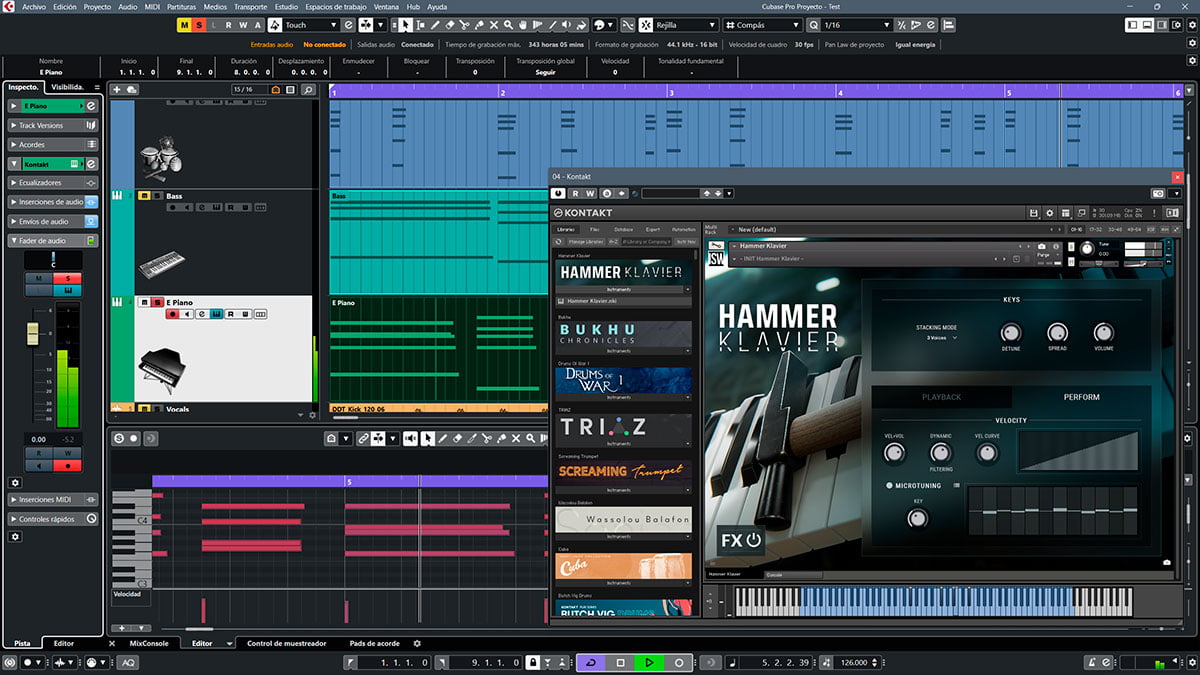Select the Zoom magnifier tool in top toolbar
This screenshot has width=1200, height=675.
click(510, 25)
